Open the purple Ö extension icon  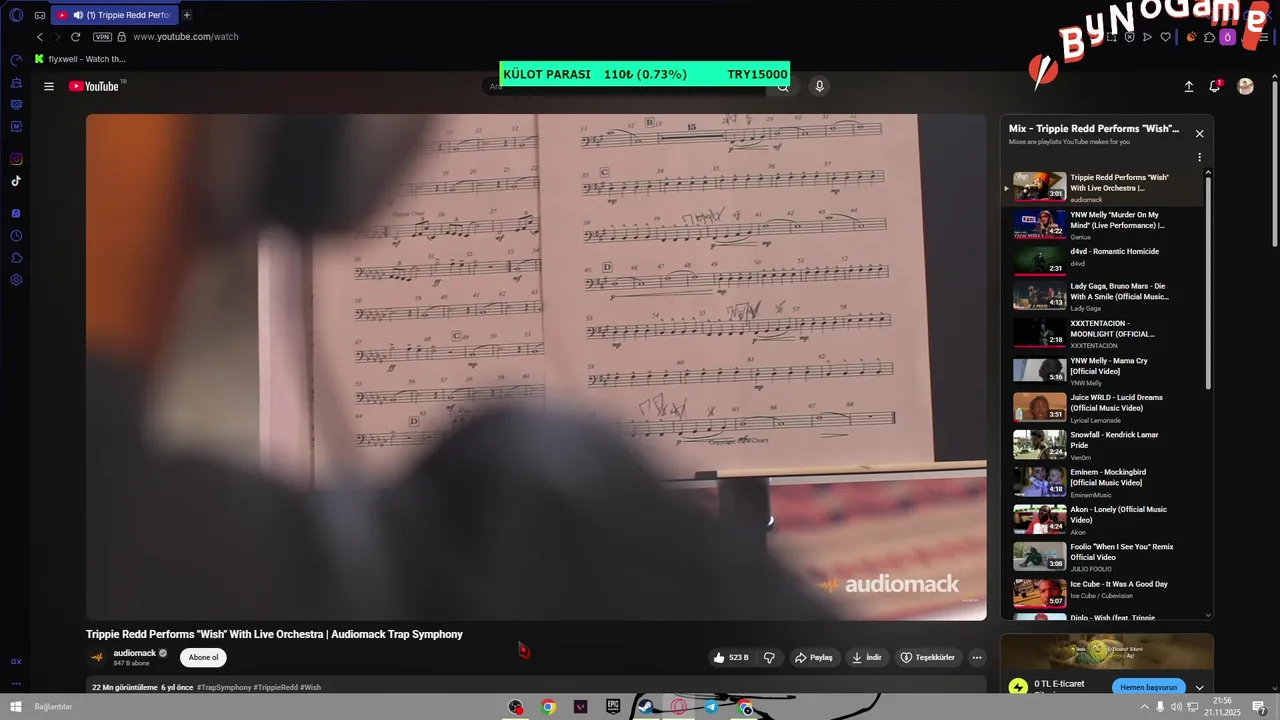[1228, 37]
